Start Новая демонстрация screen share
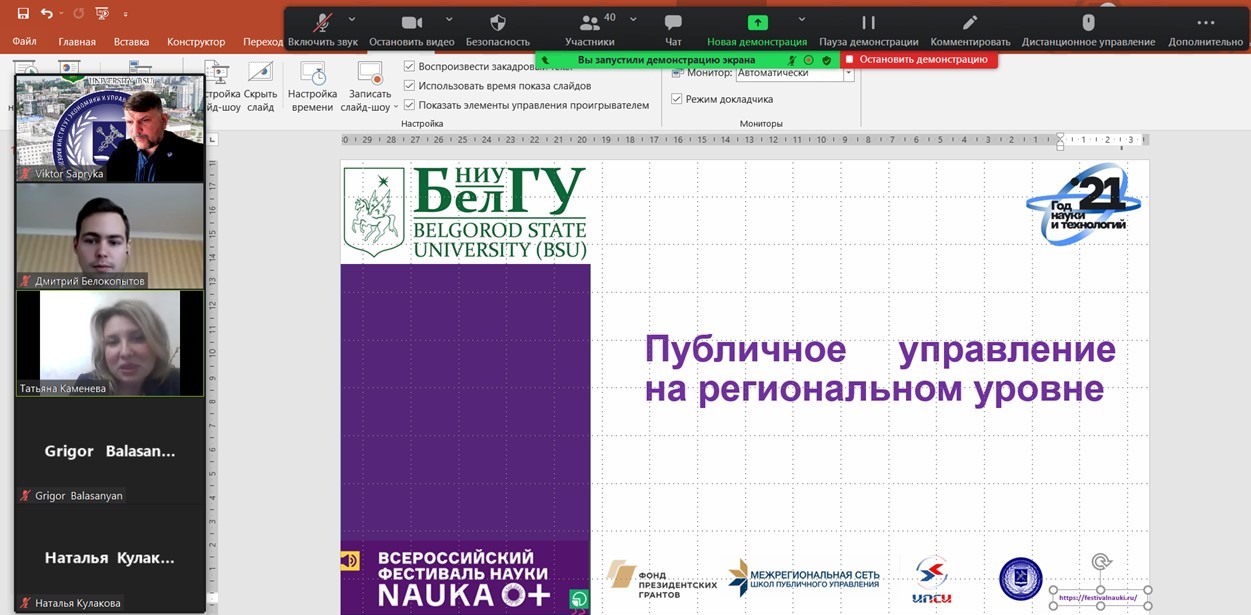 click(x=756, y=24)
